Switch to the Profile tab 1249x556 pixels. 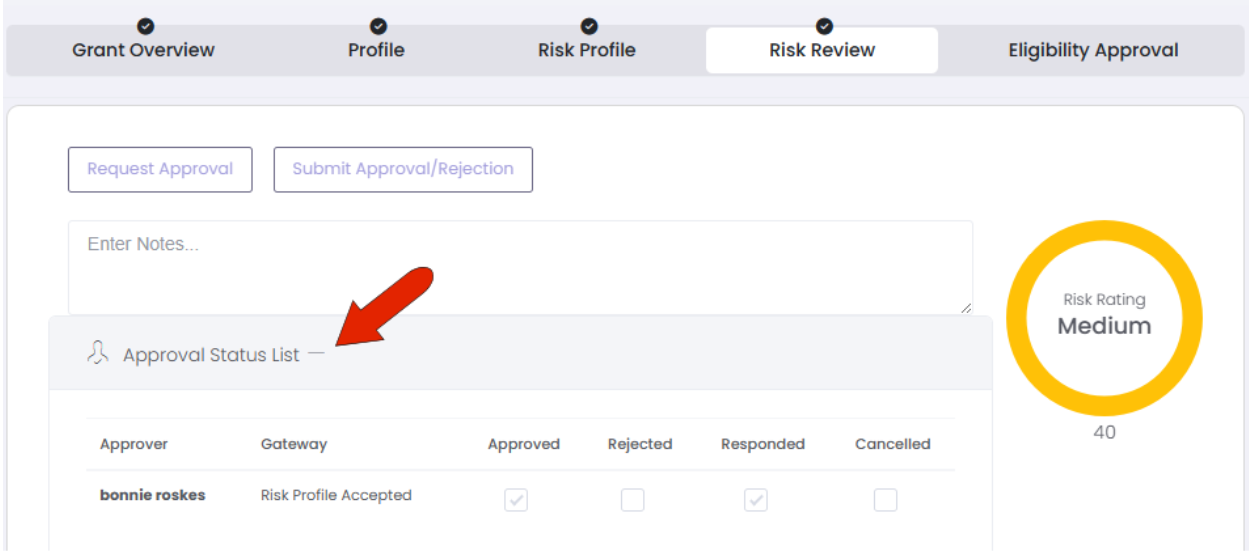pyautogui.click(x=376, y=50)
